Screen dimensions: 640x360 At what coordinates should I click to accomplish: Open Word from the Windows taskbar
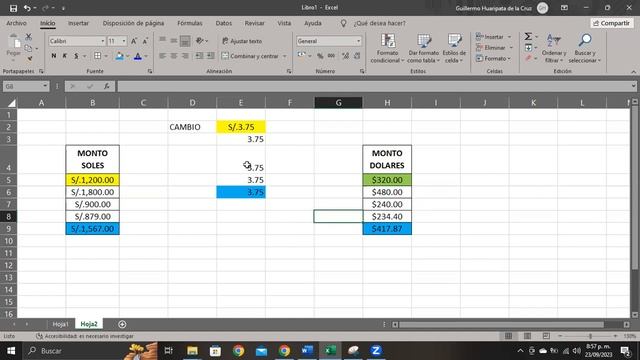[307, 351]
